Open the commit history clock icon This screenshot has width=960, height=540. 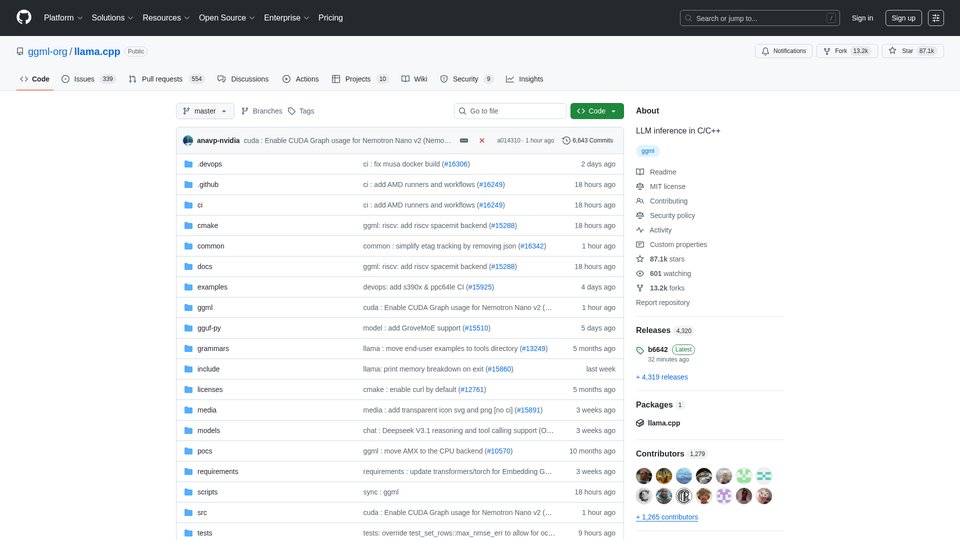pos(567,141)
